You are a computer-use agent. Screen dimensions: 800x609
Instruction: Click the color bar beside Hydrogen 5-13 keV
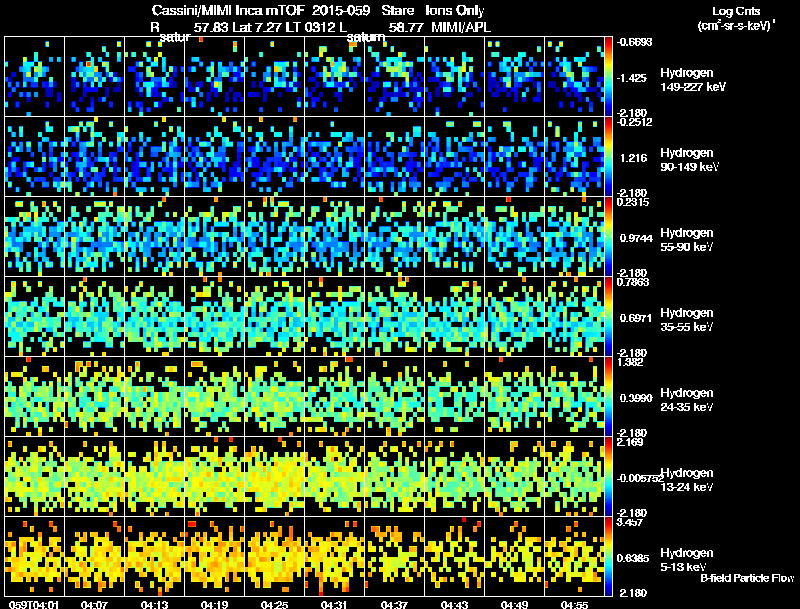point(609,556)
